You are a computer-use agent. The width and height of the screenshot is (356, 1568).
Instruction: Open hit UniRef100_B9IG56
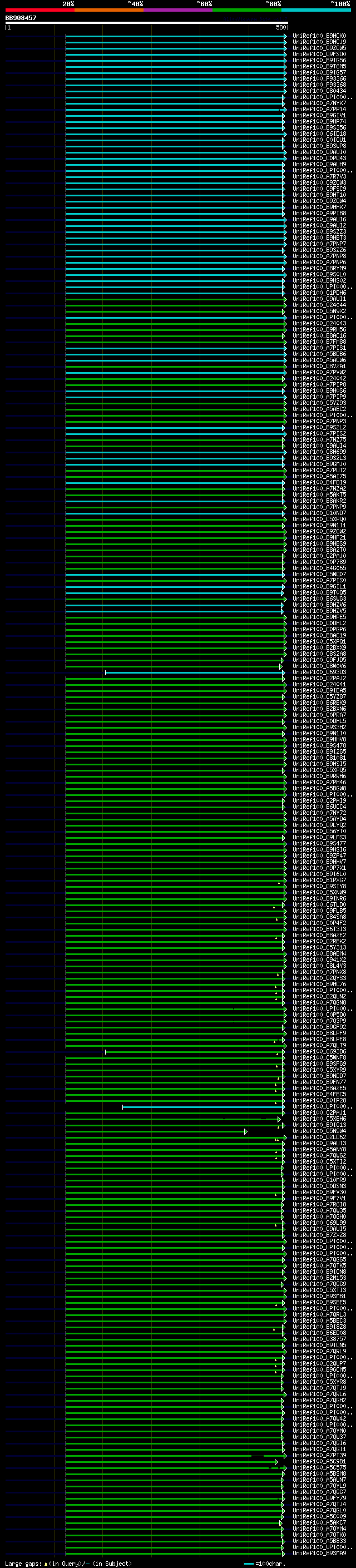click(x=319, y=60)
